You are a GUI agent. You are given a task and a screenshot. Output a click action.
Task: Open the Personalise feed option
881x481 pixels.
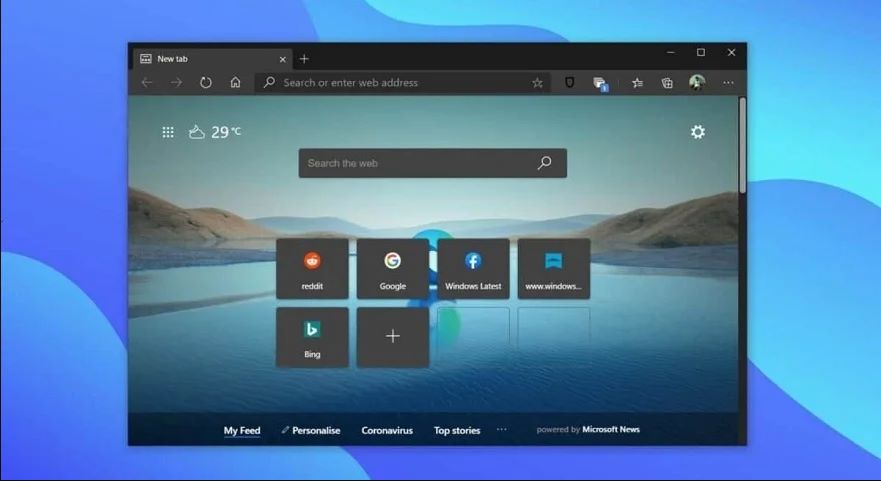click(311, 430)
